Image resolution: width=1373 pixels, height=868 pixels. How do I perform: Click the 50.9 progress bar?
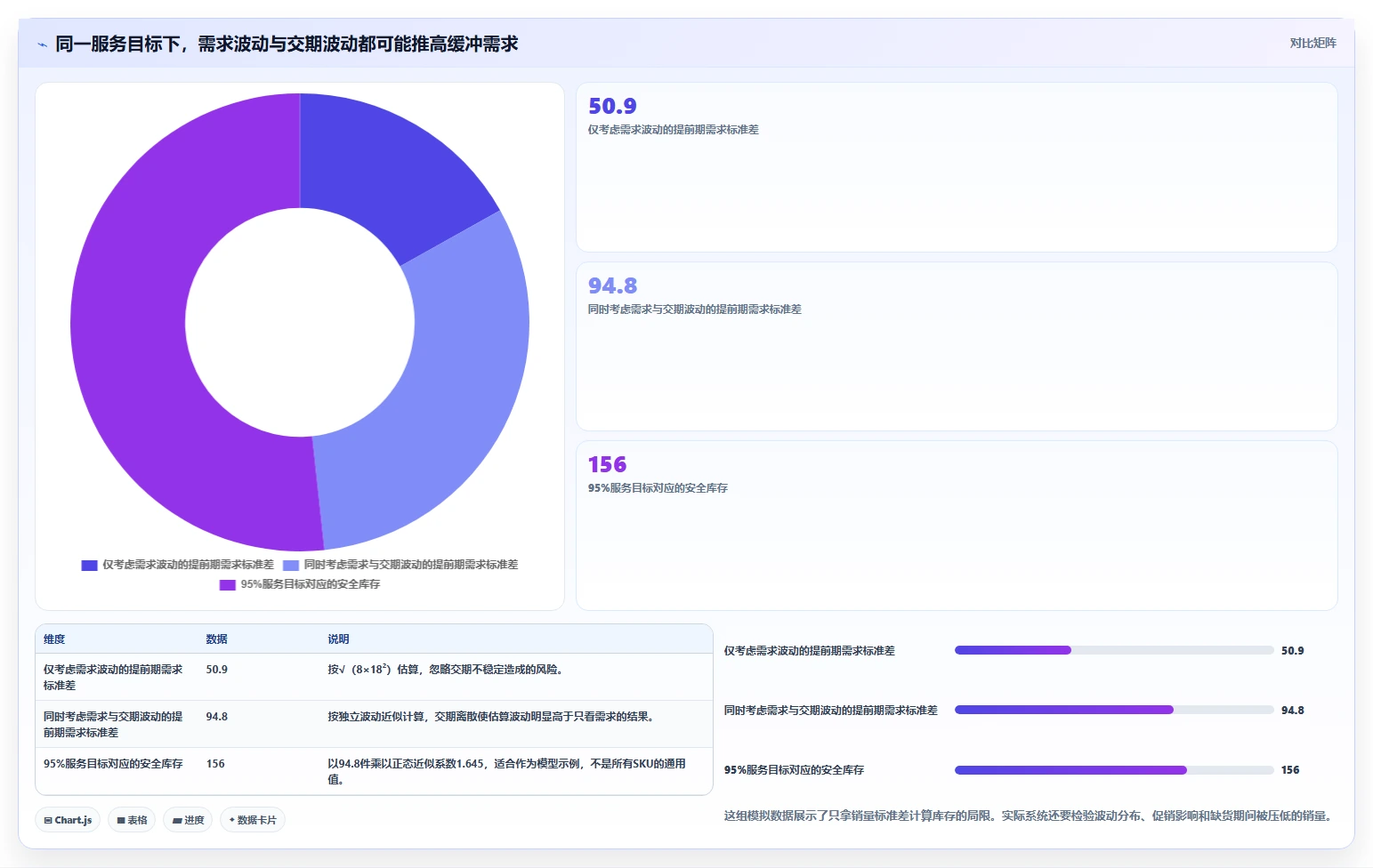point(1114,650)
